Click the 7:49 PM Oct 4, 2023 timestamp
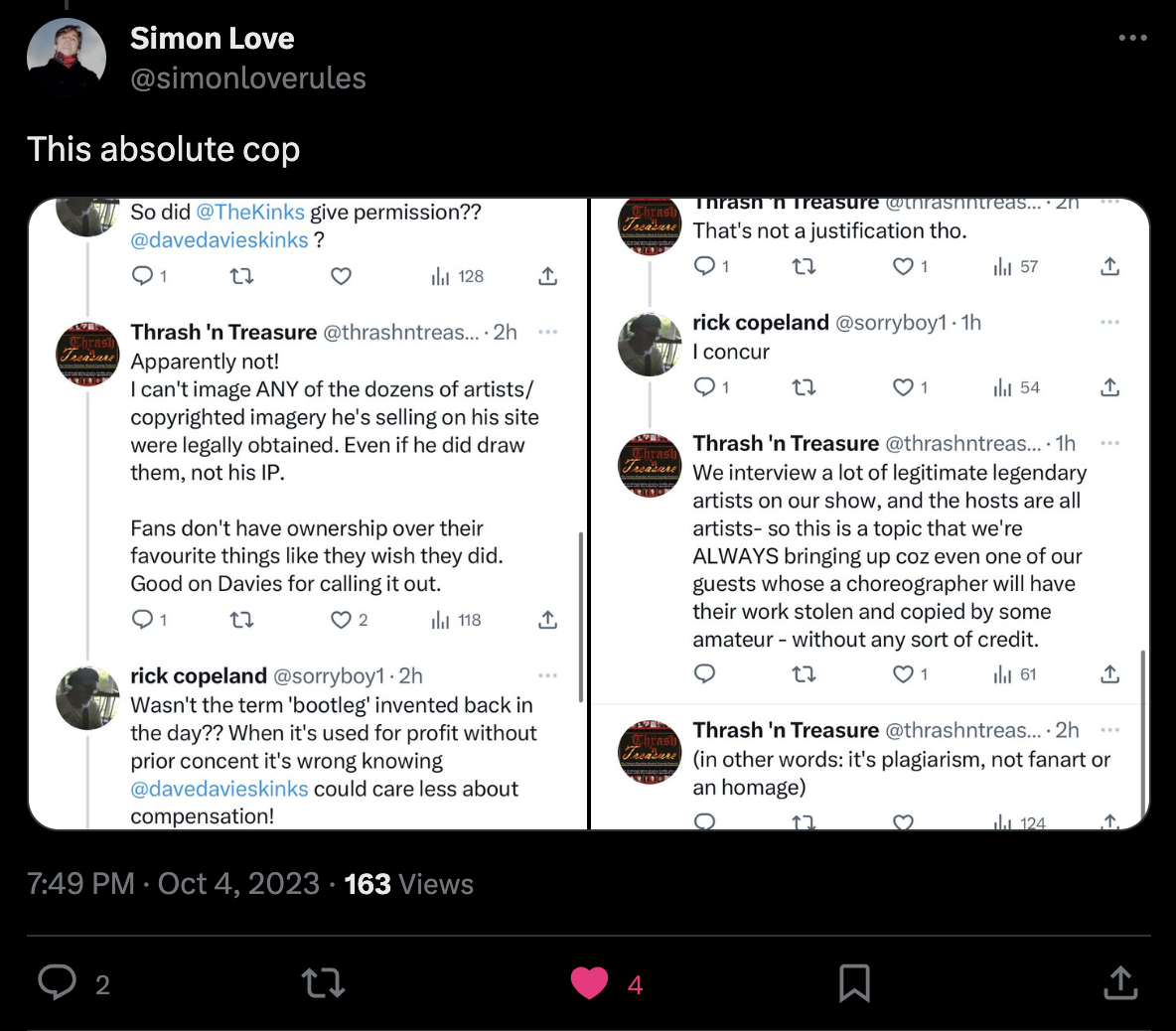1176x1031 pixels. [174, 884]
